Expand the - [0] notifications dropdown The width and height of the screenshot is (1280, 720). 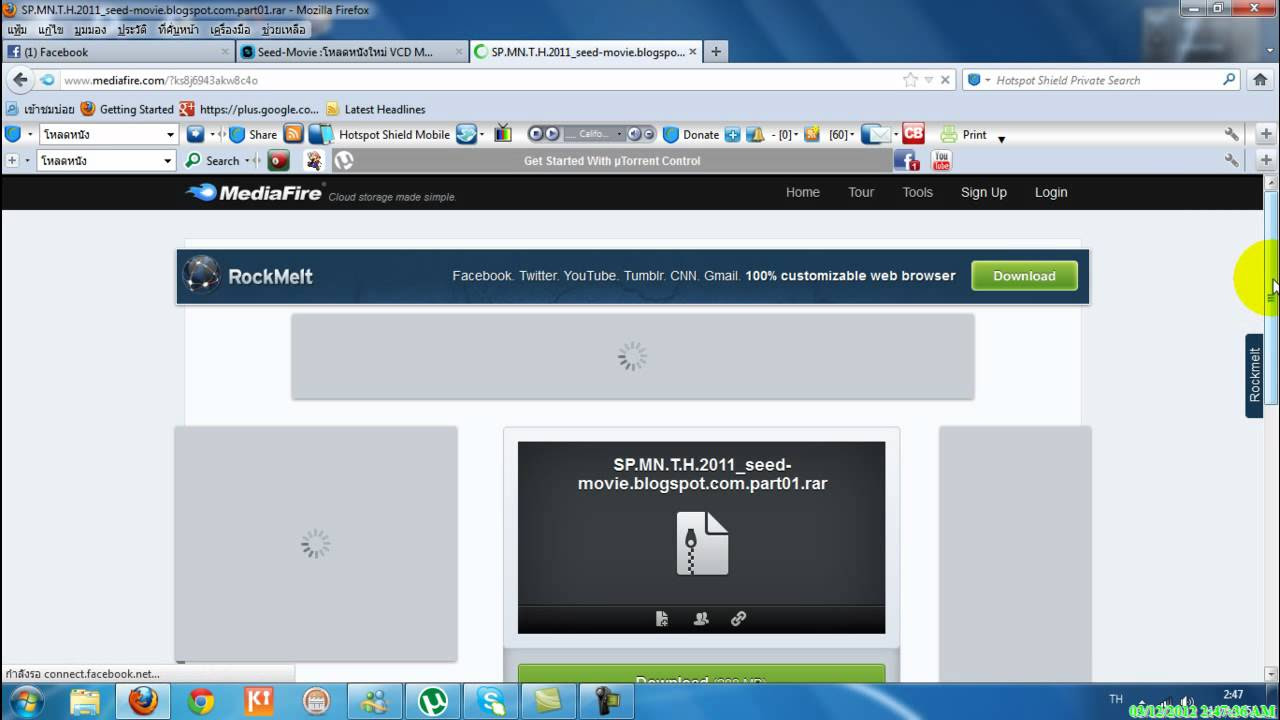click(x=796, y=134)
